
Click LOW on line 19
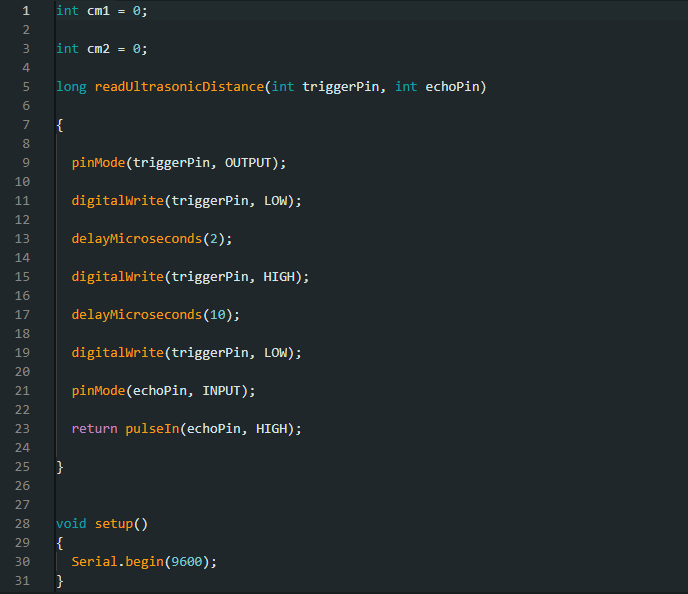click(275, 353)
